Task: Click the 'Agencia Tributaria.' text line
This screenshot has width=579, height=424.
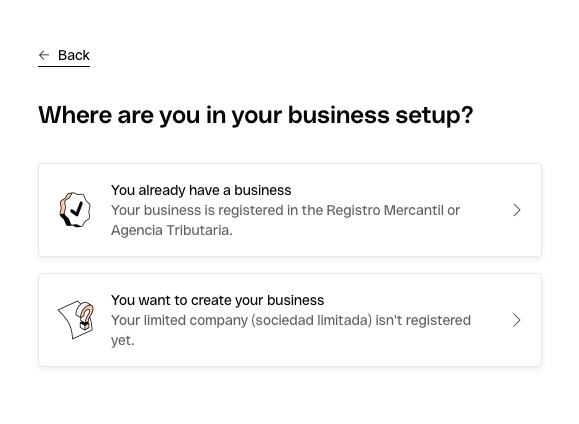Action: coord(172,230)
